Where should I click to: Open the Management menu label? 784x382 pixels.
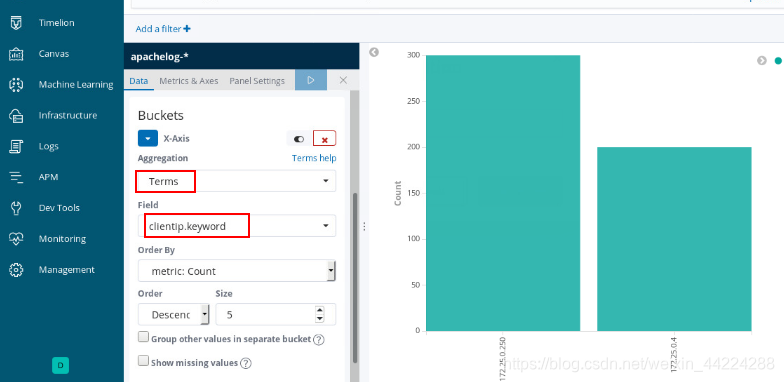[x=66, y=270]
